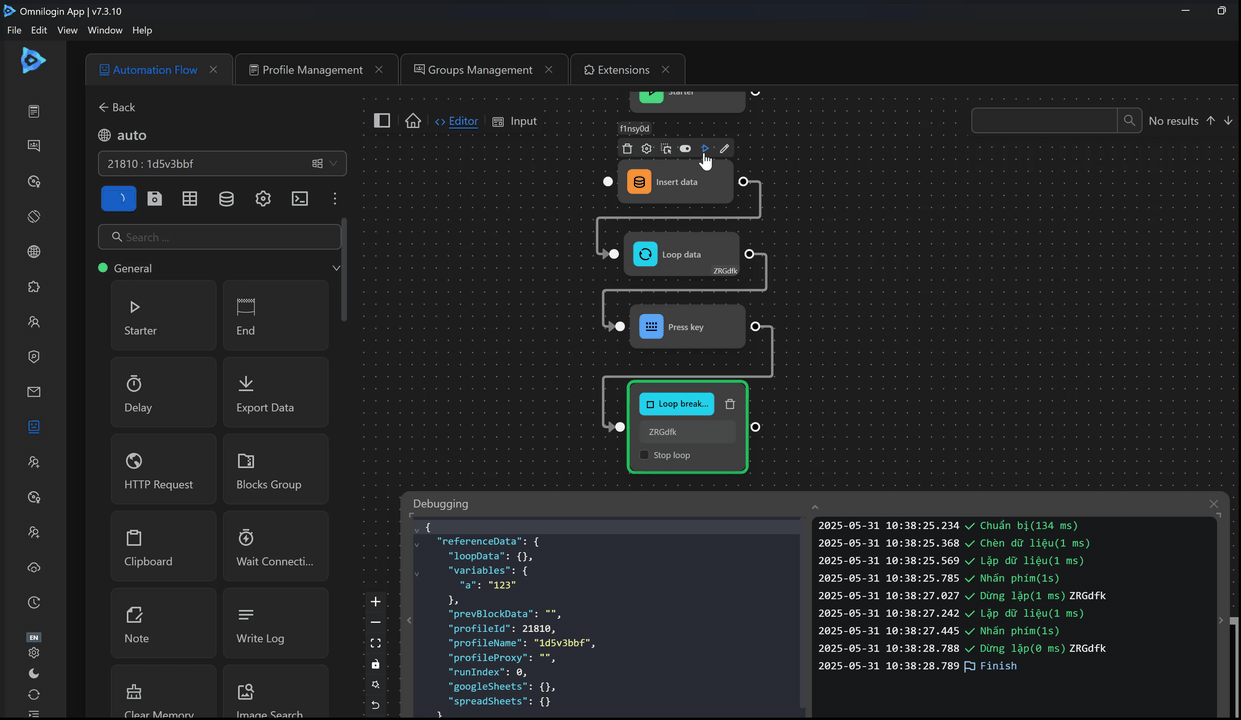
Task: Enable the Stop loop checkbox
Action: 644,455
